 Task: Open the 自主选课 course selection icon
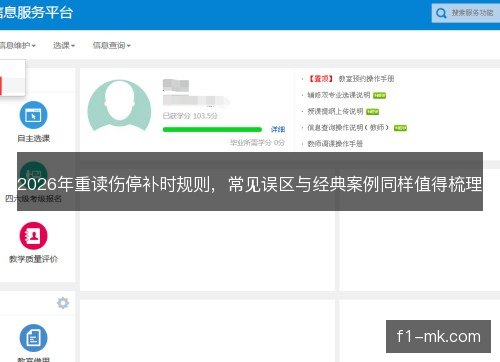(33, 115)
